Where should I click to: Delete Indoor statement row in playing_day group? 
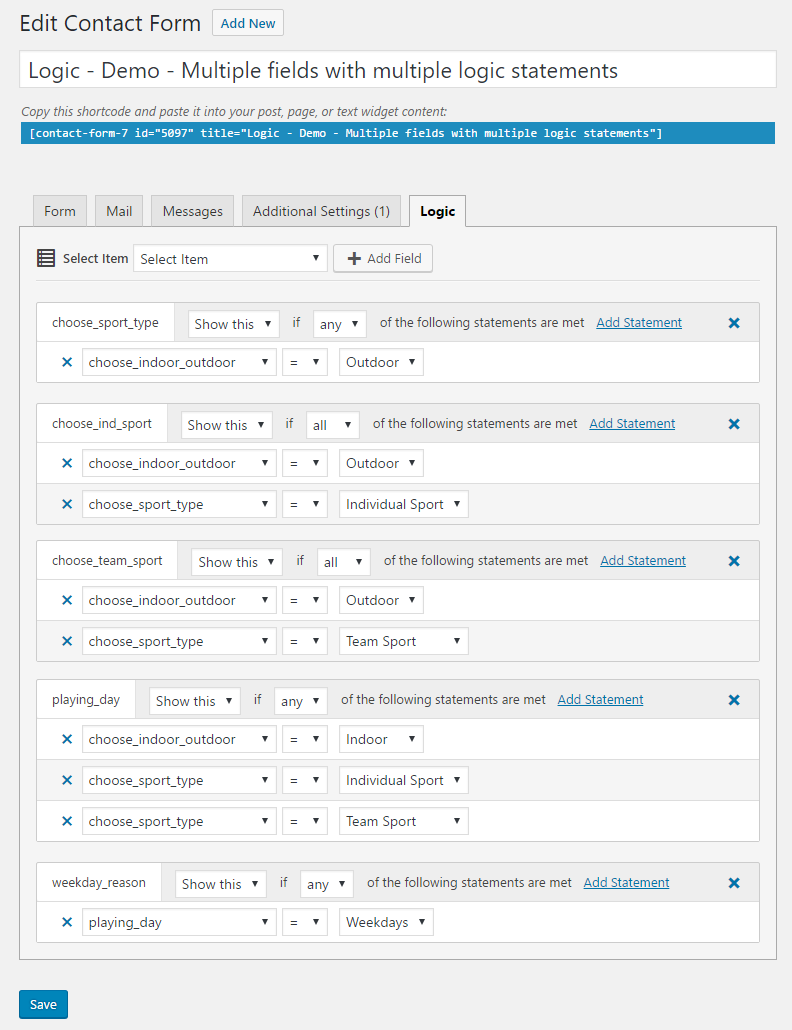pos(67,739)
